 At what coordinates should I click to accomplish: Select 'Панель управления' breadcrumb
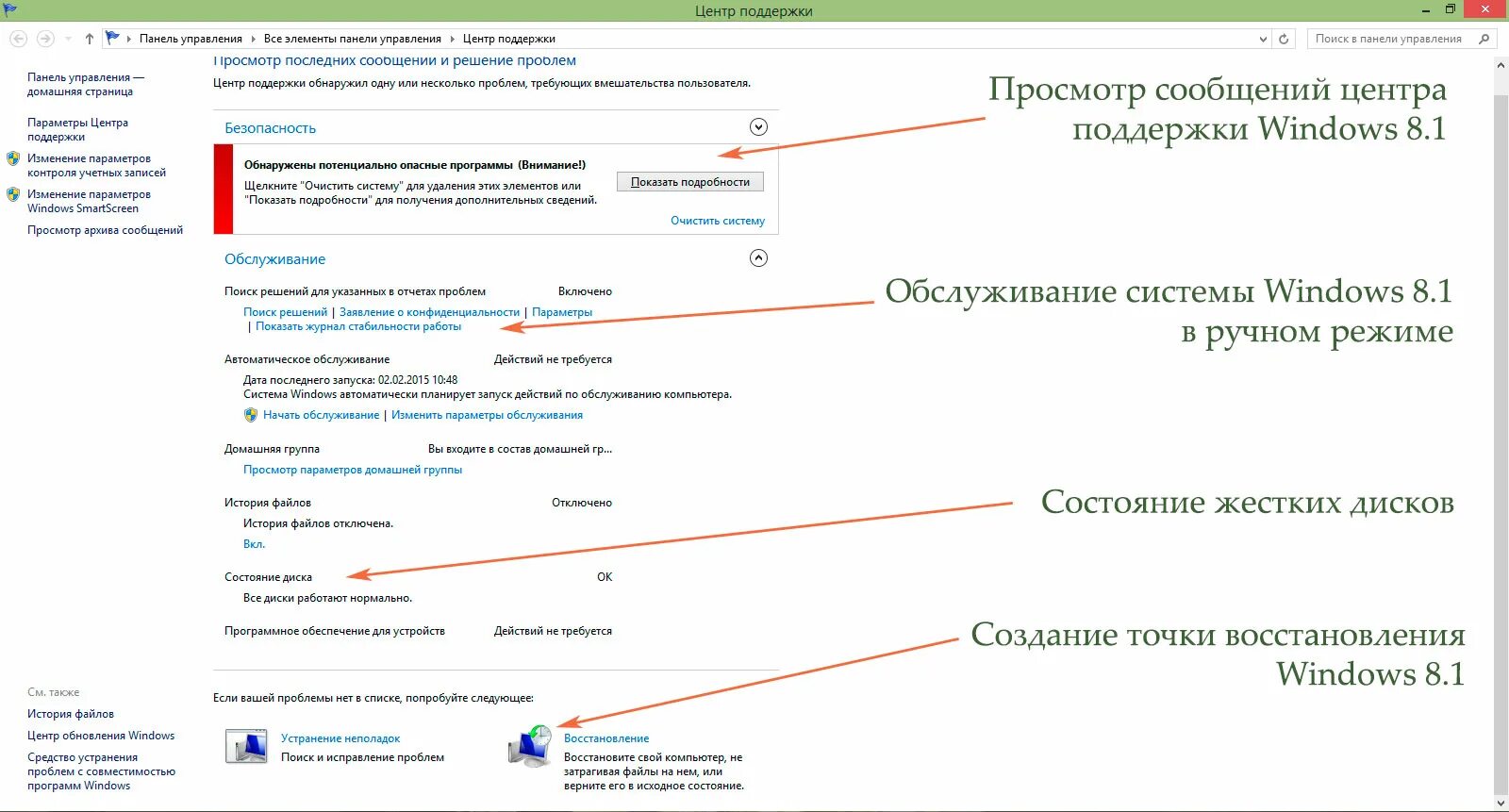click(191, 39)
